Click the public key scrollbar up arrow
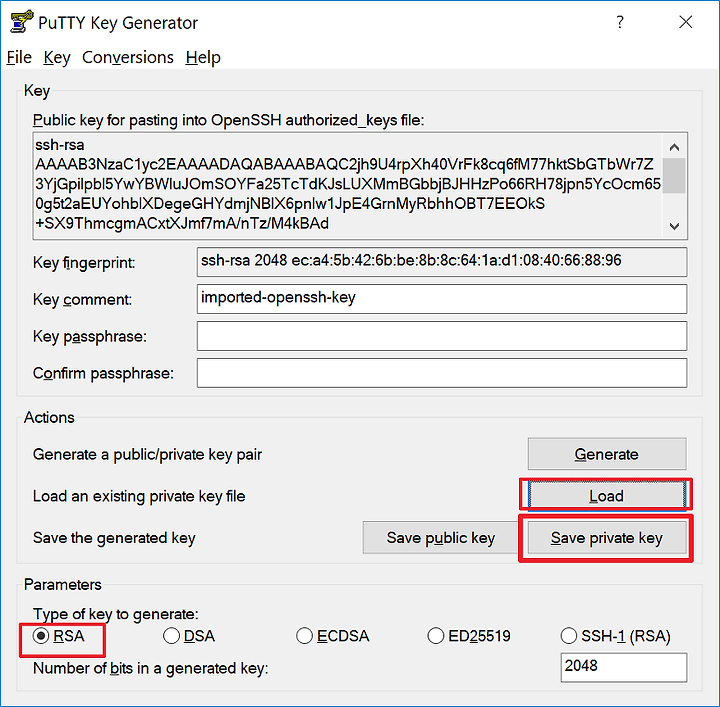This screenshot has height=707, width=720. (x=674, y=147)
